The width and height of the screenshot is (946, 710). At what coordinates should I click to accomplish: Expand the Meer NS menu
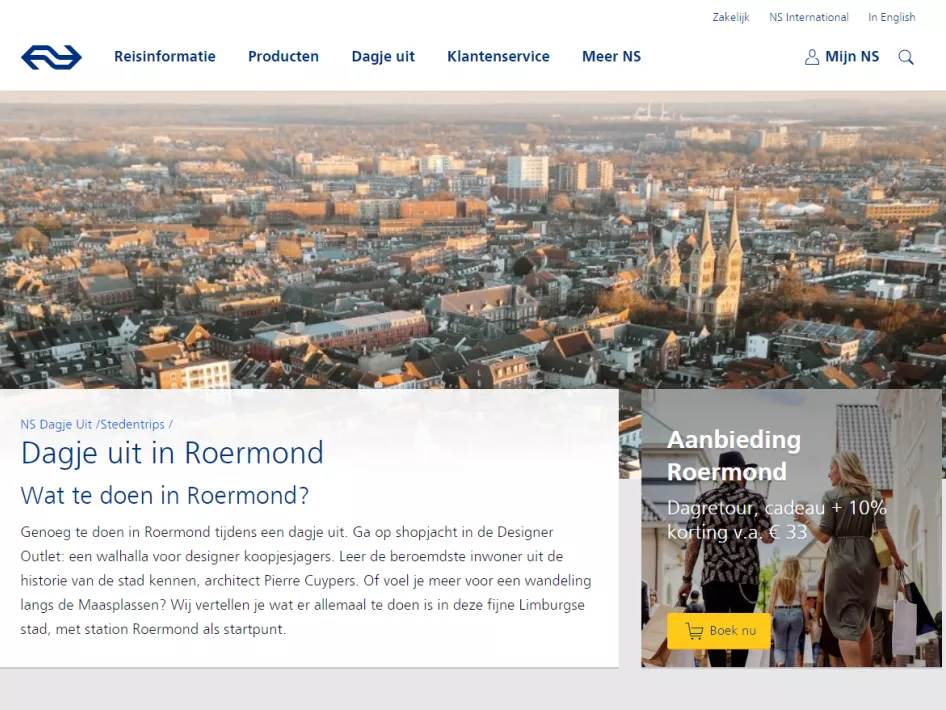[611, 57]
